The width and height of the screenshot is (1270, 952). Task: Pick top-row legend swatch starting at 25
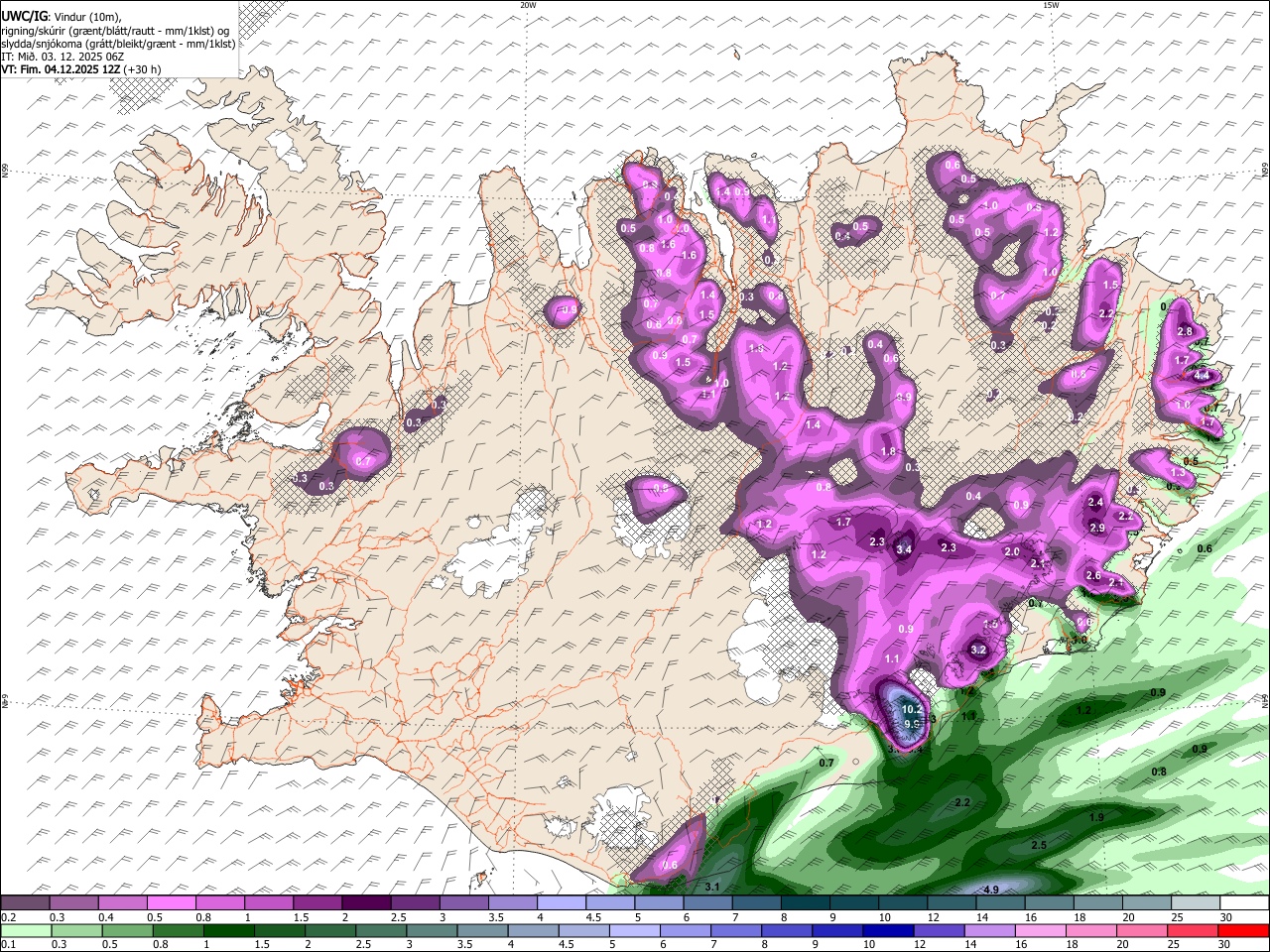pyautogui.click(x=1196, y=903)
